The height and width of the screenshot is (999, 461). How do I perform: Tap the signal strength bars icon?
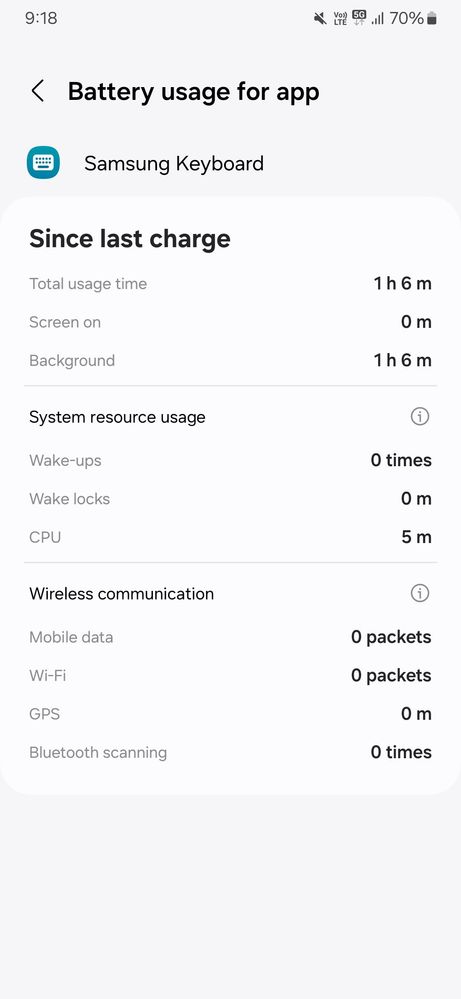pyautogui.click(x=378, y=18)
